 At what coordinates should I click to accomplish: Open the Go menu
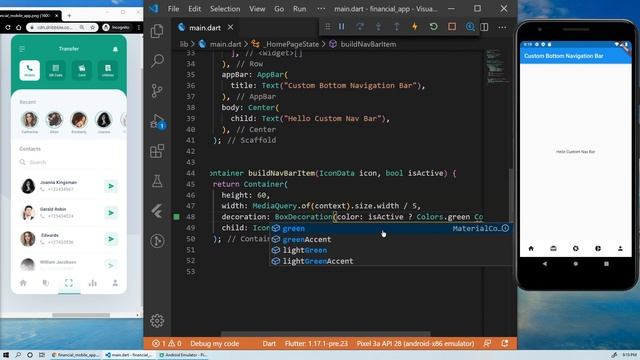279,9
